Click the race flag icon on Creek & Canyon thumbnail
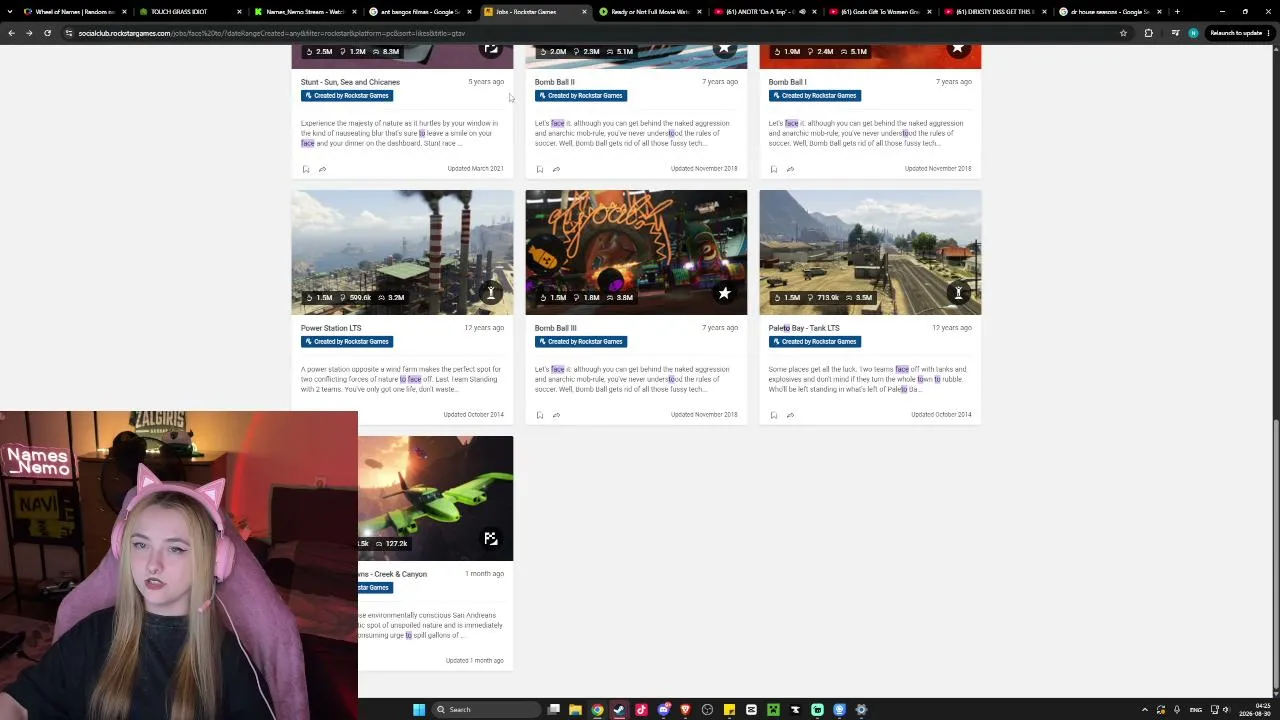The image size is (1280, 720). [490, 539]
